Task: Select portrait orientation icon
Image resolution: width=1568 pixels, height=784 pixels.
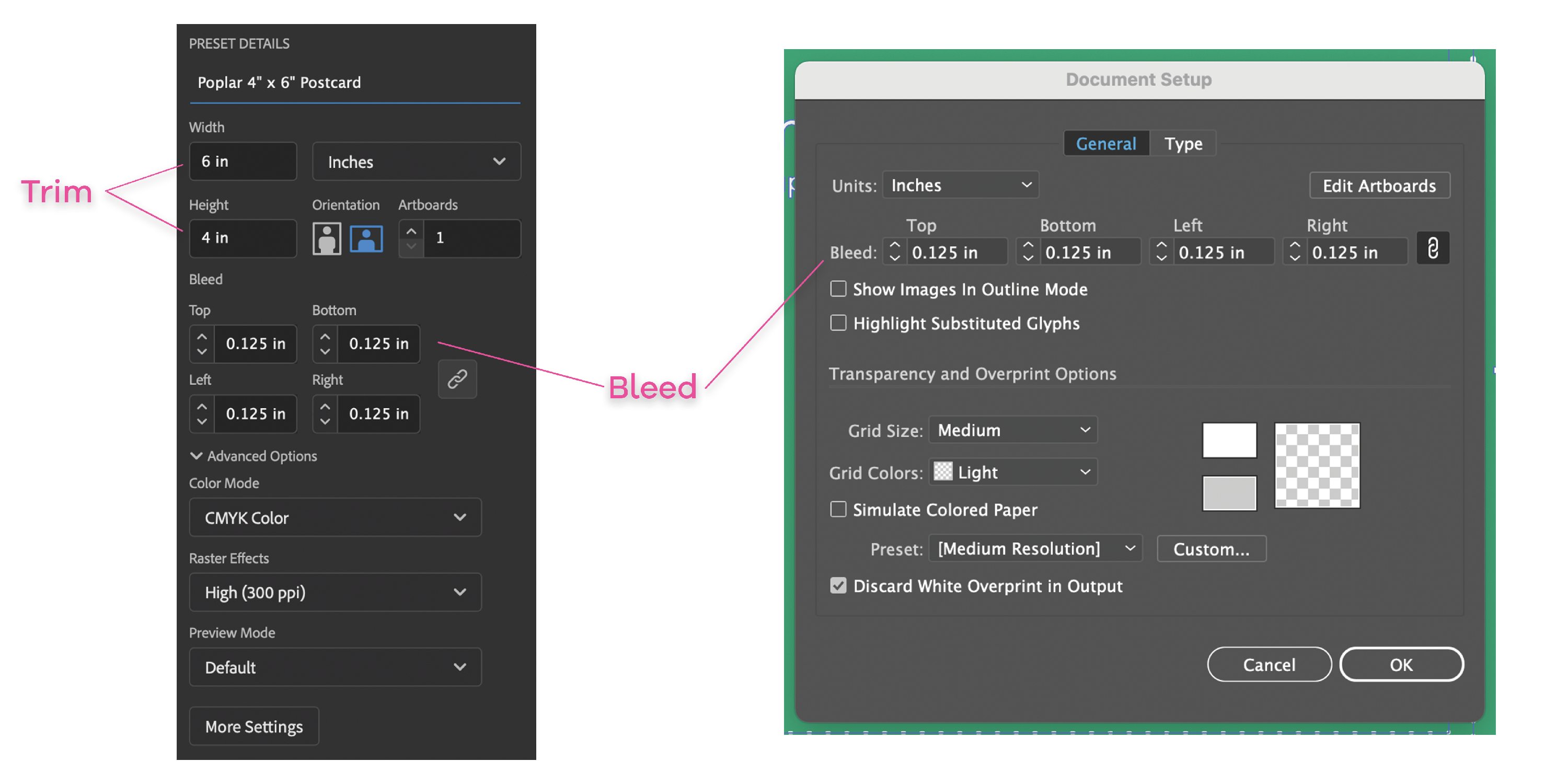Action: pyautogui.click(x=326, y=238)
